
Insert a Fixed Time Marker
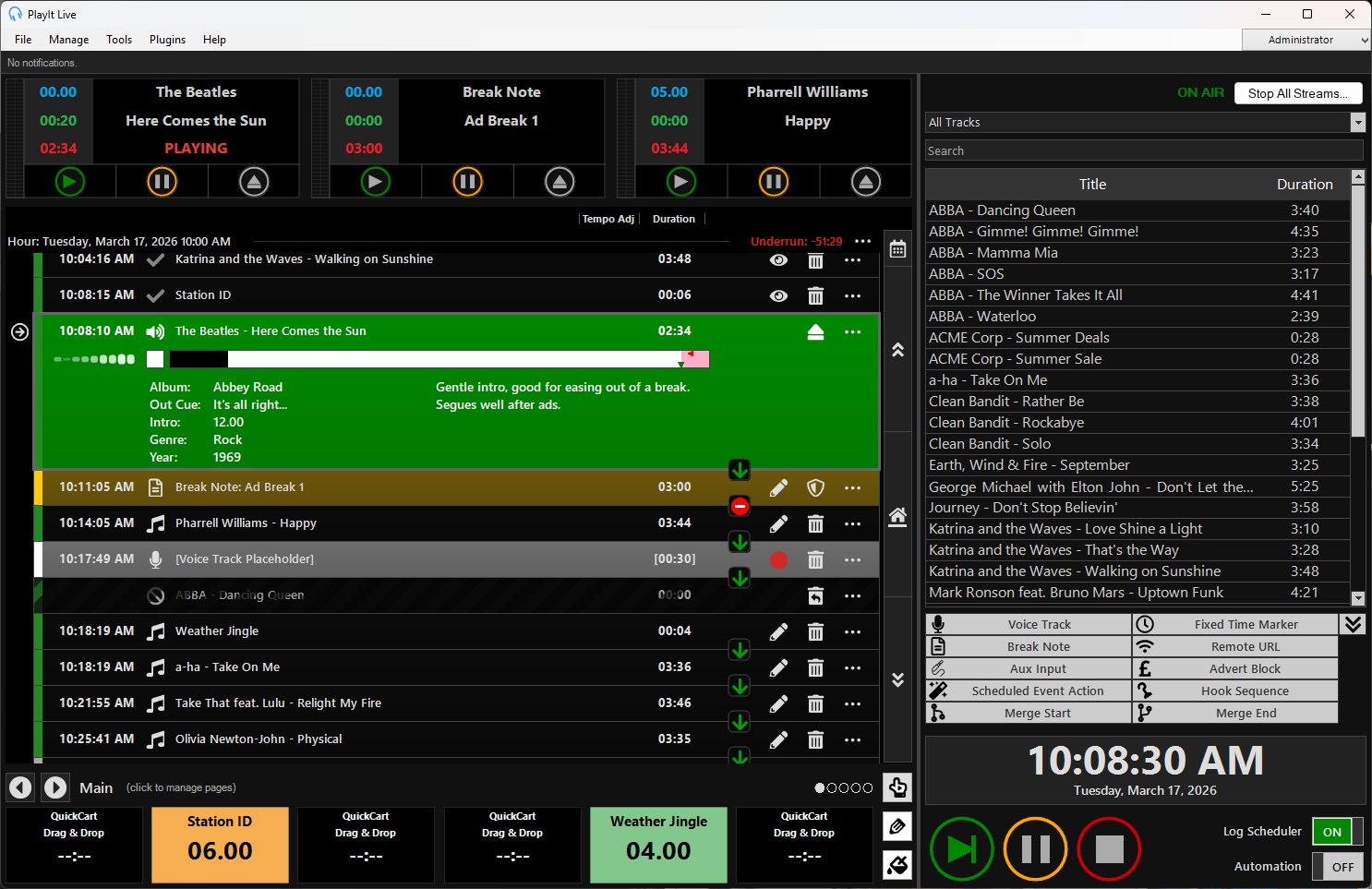(1235, 624)
